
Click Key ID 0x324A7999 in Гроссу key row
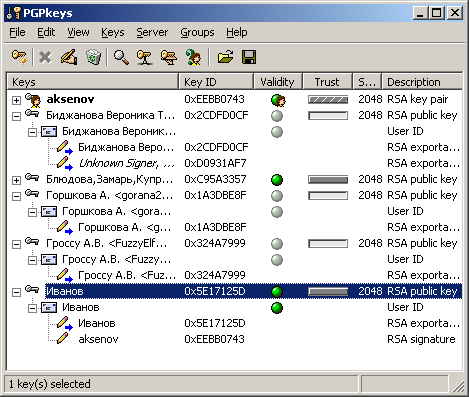click(x=215, y=243)
